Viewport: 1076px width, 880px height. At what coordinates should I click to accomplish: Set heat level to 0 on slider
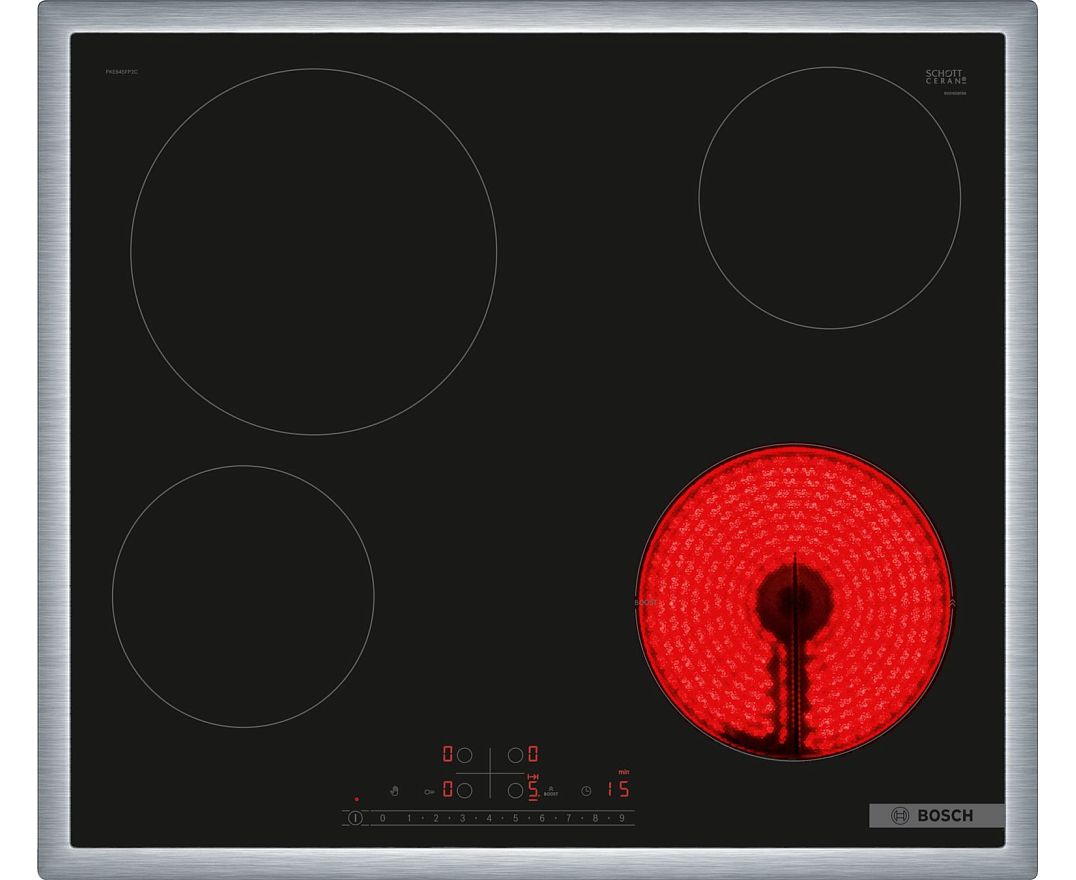pos(382,818)
